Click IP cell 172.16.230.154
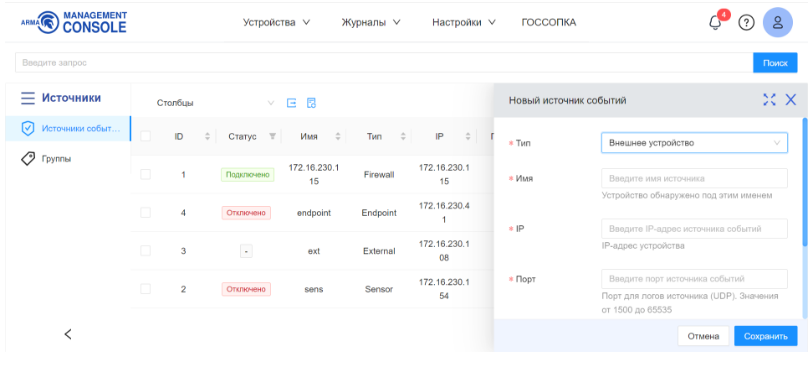The width and height of the screenshot is (809, 368). click(444, 289)
